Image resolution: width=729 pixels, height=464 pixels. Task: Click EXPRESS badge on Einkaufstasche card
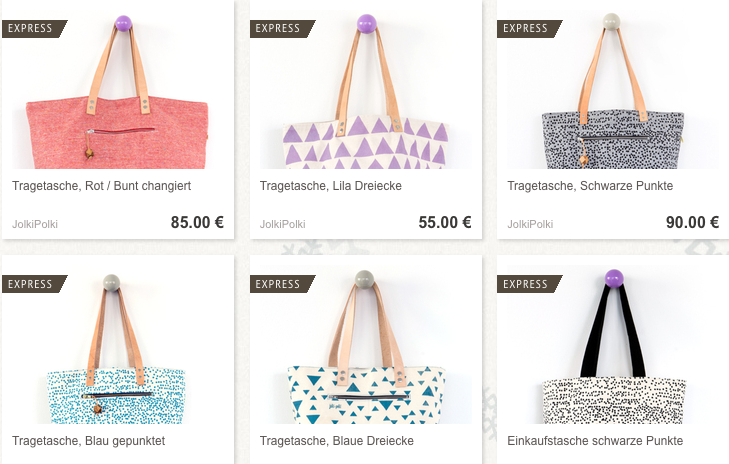point(530,284)
